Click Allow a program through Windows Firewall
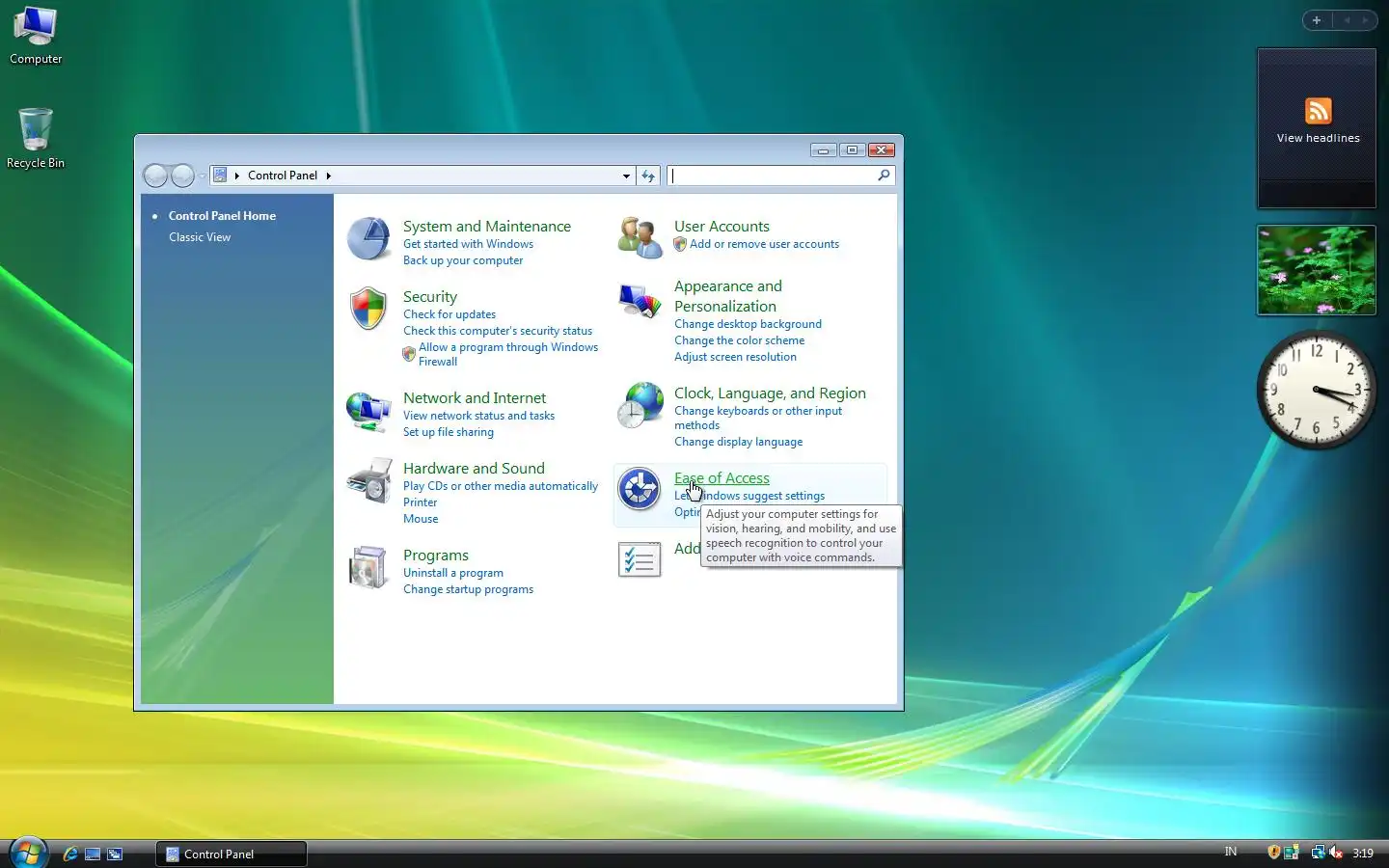The width and height of the screenshot is (1389, 868). click(x=508, y=354)
